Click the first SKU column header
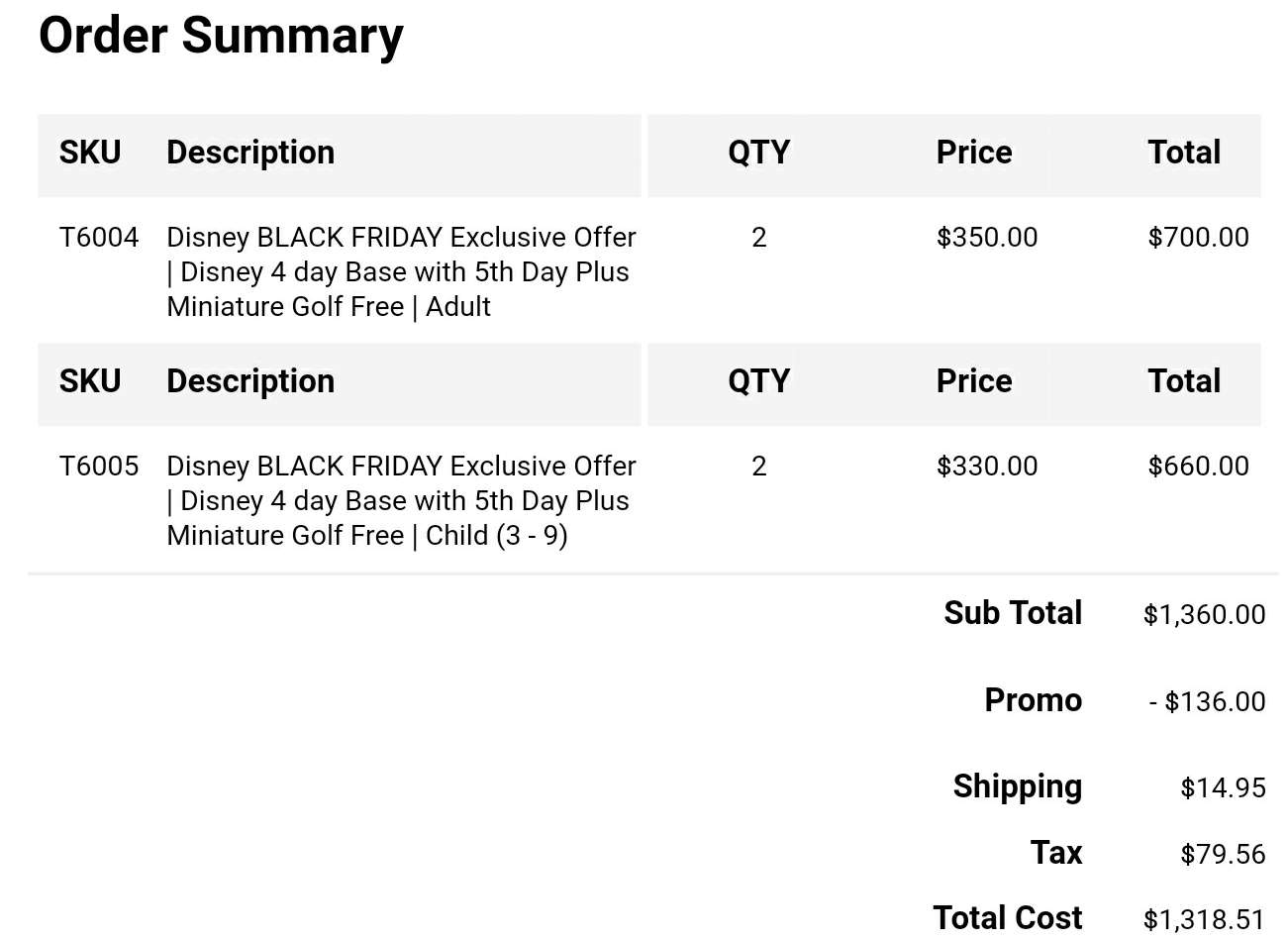The width and height of the screenshot is (1288, 941). point(90,153)
